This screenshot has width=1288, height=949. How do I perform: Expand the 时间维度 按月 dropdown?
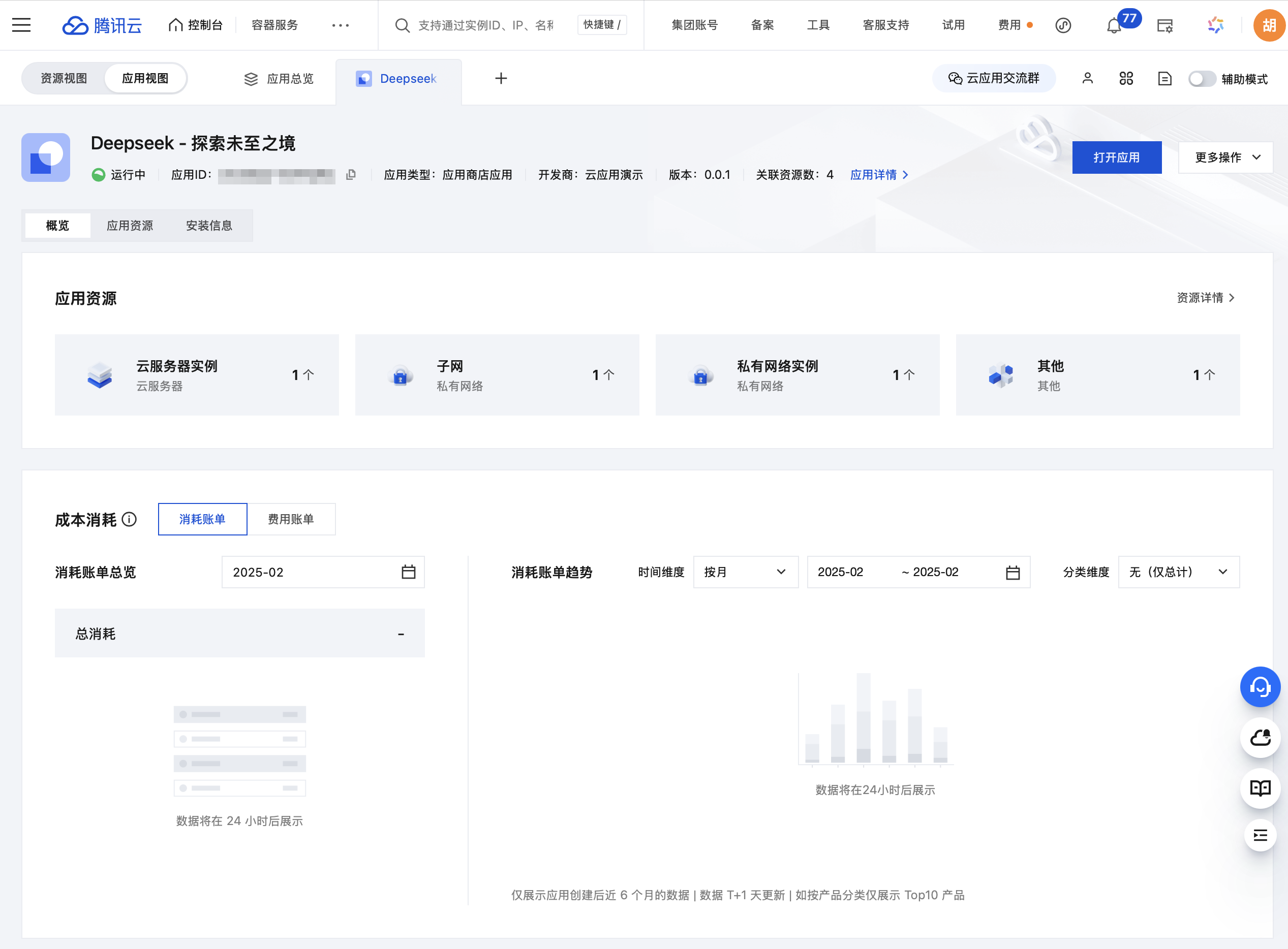tap(746, 572)
